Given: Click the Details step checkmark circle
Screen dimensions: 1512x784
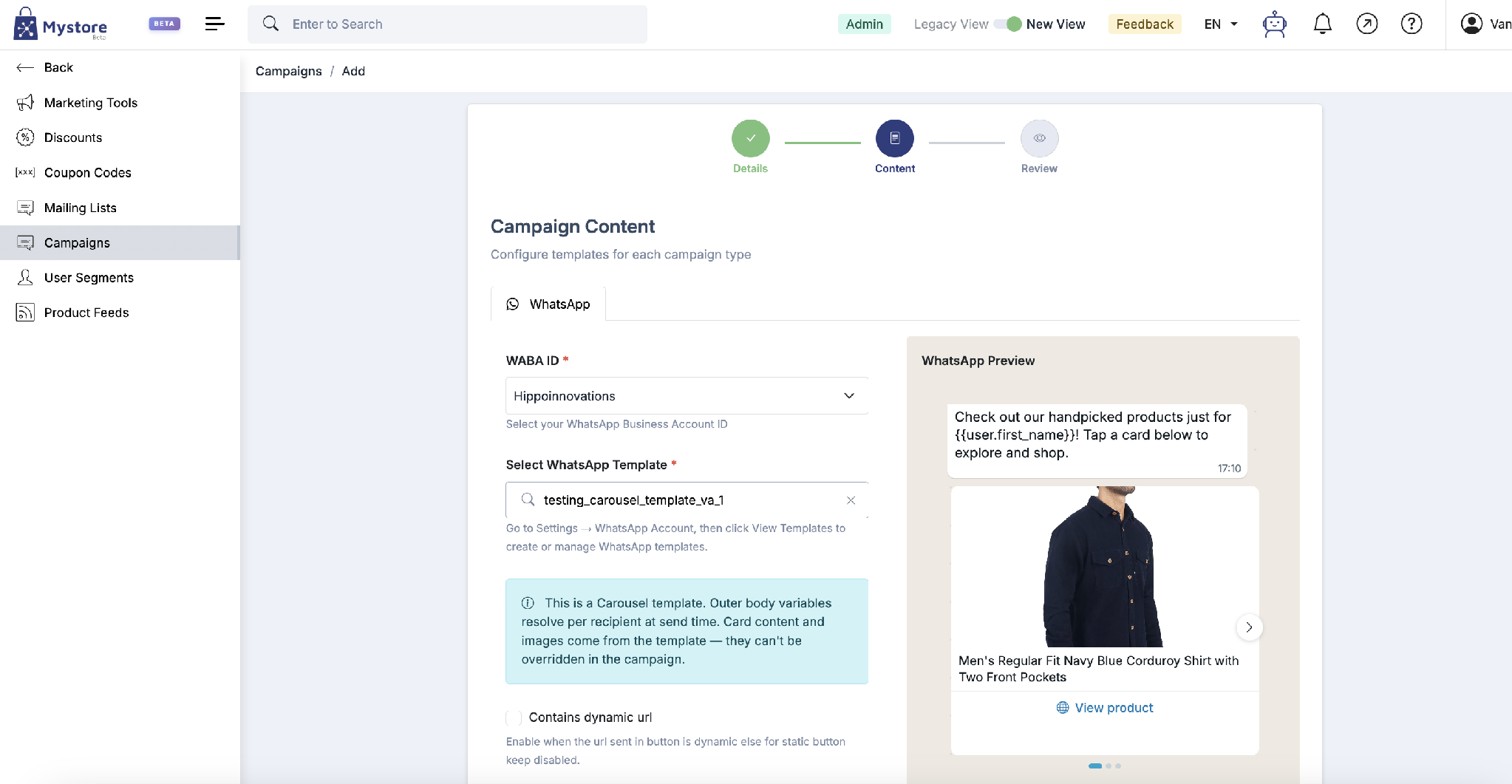Looking at the screenshot, I should tap(750, 138).
